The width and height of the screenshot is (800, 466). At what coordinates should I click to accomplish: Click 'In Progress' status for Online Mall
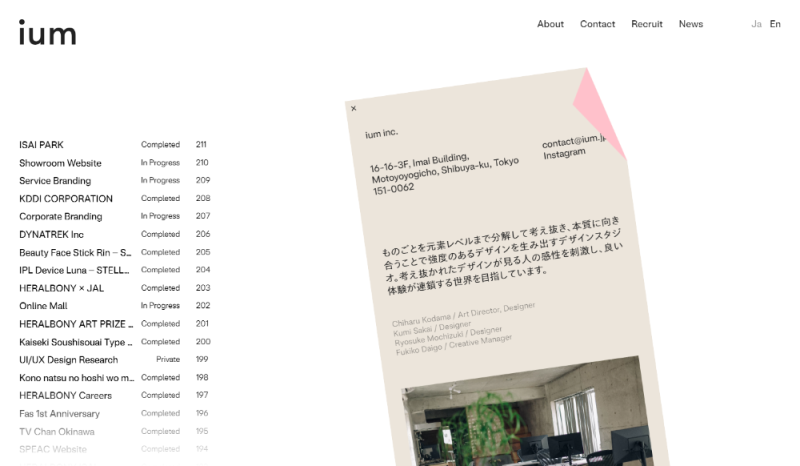[x=160, y=305]
